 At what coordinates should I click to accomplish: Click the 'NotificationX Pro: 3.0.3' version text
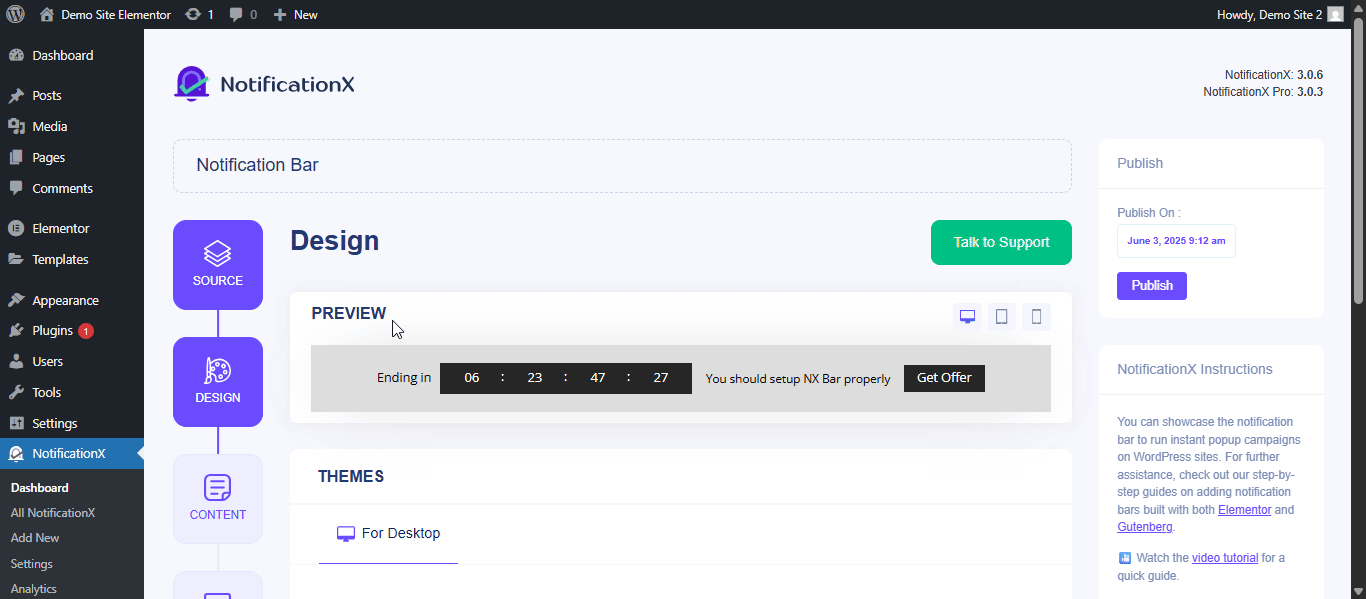(1263, 92)
